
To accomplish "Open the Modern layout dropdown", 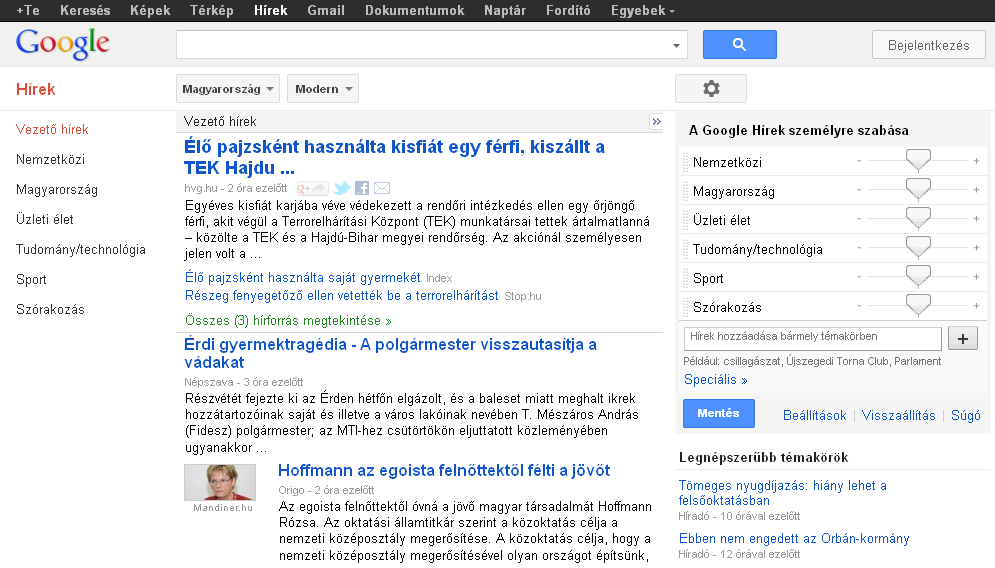I will coord(323,89).
